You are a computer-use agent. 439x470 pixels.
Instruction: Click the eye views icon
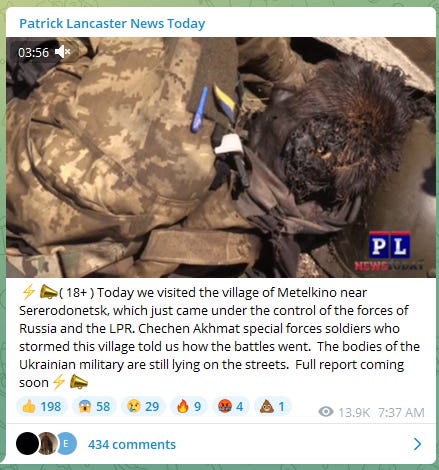326,412
